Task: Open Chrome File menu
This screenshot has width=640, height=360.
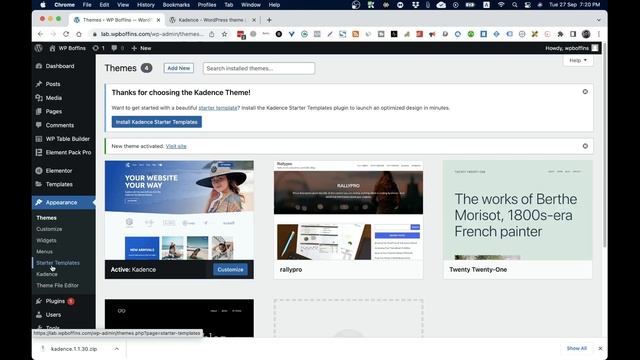Action: [87, 5]
